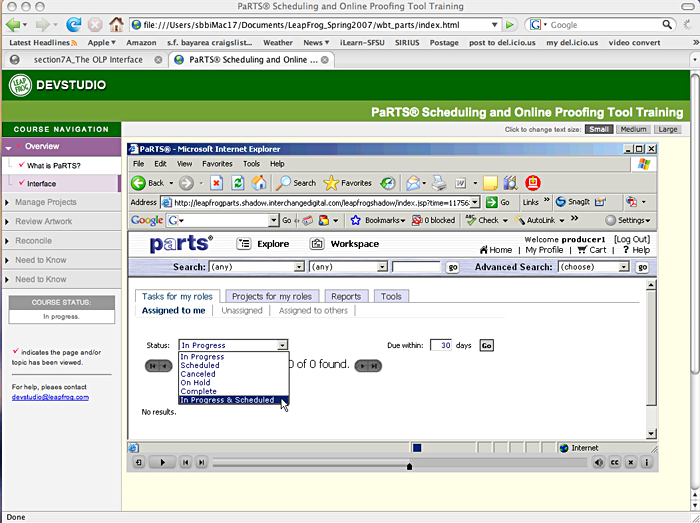Reload the page with the refresh icon
This screenshot has height=523, width=700.
(74, 25)
